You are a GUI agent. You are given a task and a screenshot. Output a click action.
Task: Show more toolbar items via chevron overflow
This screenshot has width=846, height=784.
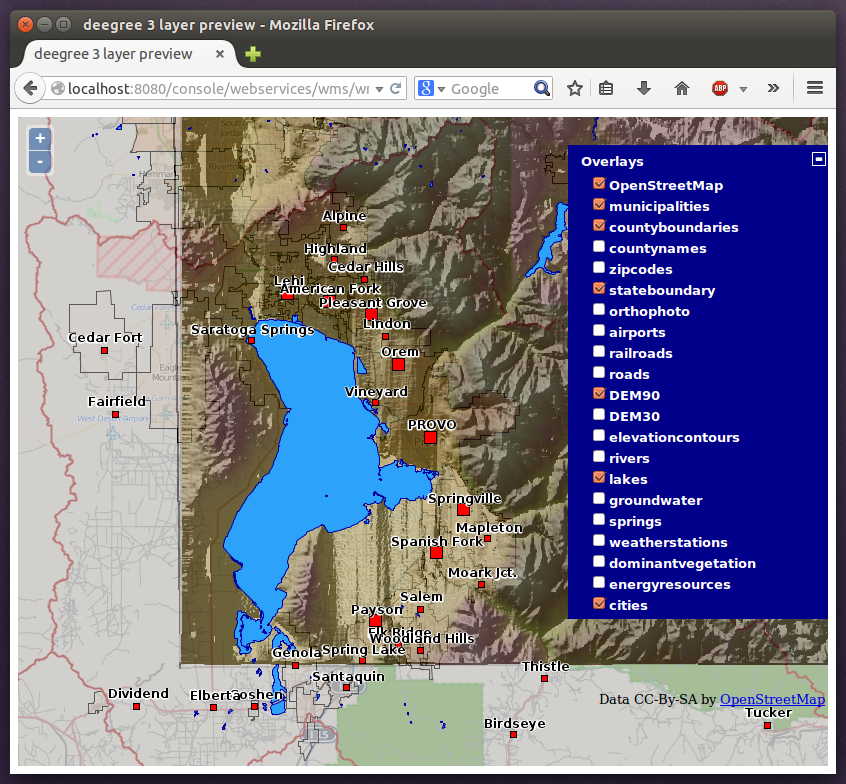tap(773, 89)
